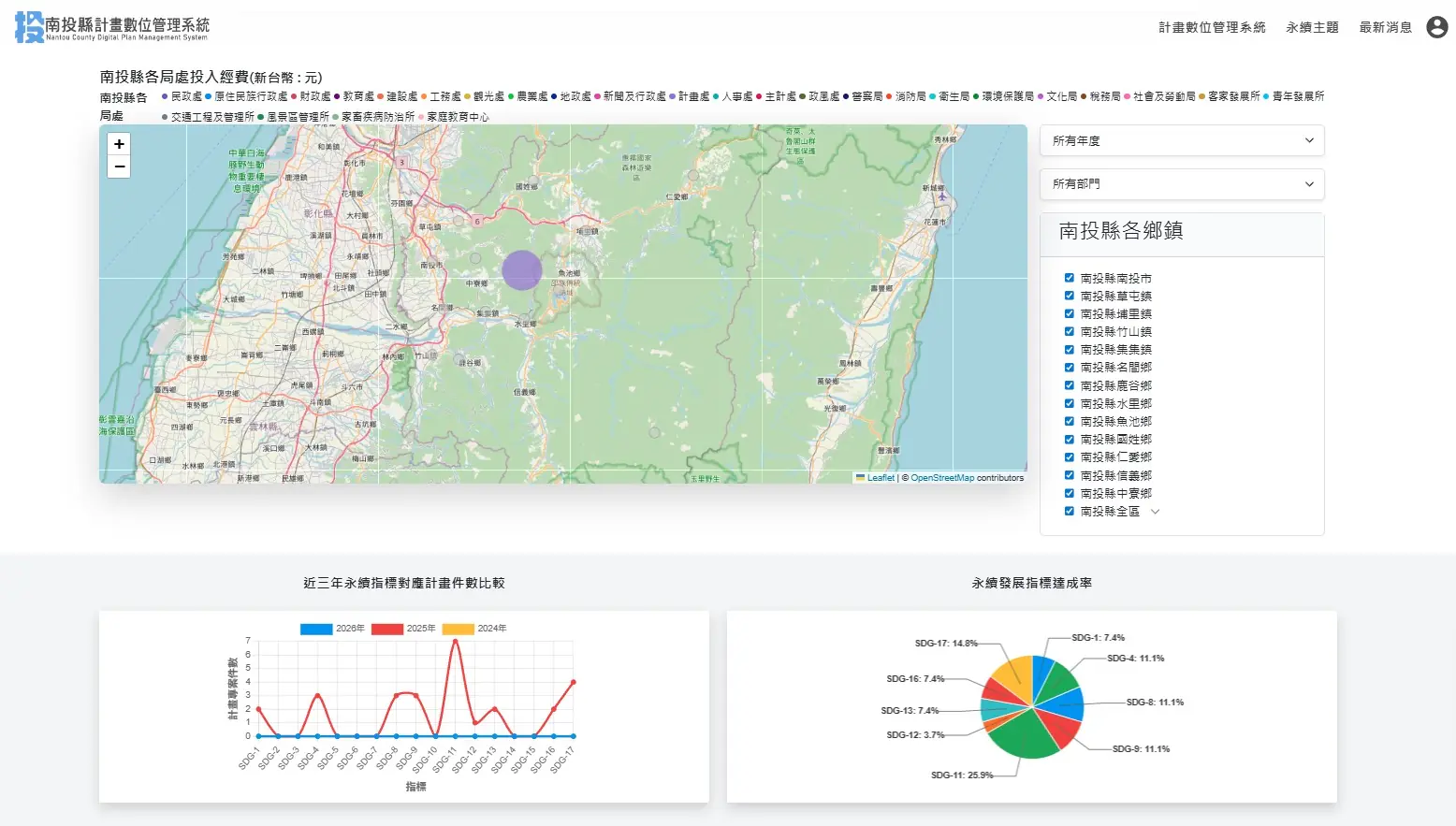Click the Leaflet link on the map
The height and width of the screenshot is (826, 1456).
pyautogui.click(x=881, y=478)
